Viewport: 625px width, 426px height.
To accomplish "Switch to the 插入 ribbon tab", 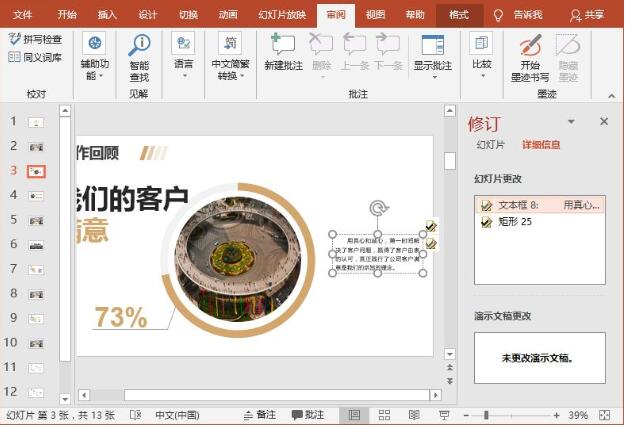I will (x=107, y=15).
